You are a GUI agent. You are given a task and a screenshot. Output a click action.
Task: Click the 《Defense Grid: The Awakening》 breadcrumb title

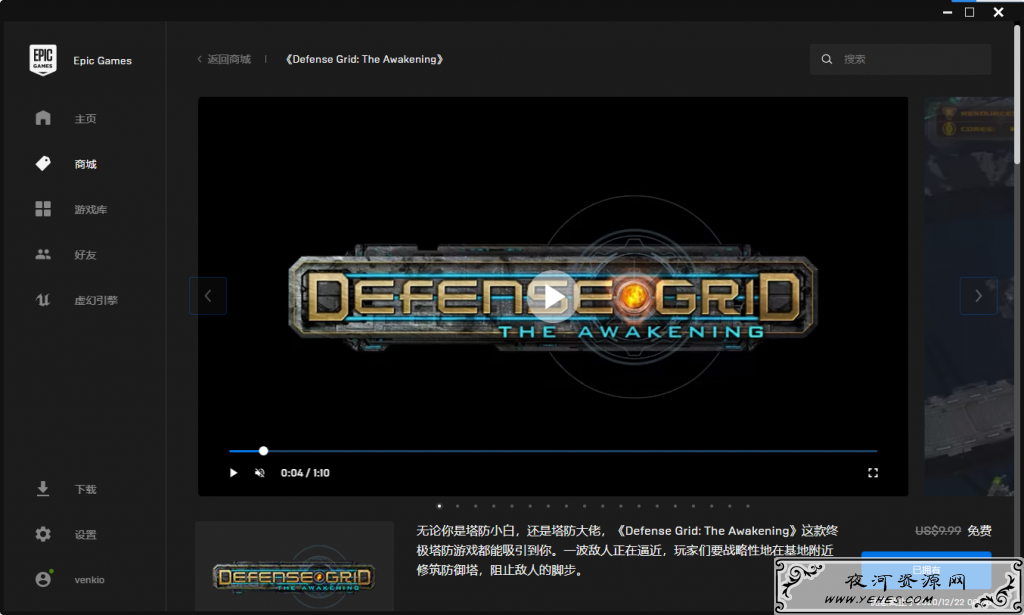pos(364,59)
